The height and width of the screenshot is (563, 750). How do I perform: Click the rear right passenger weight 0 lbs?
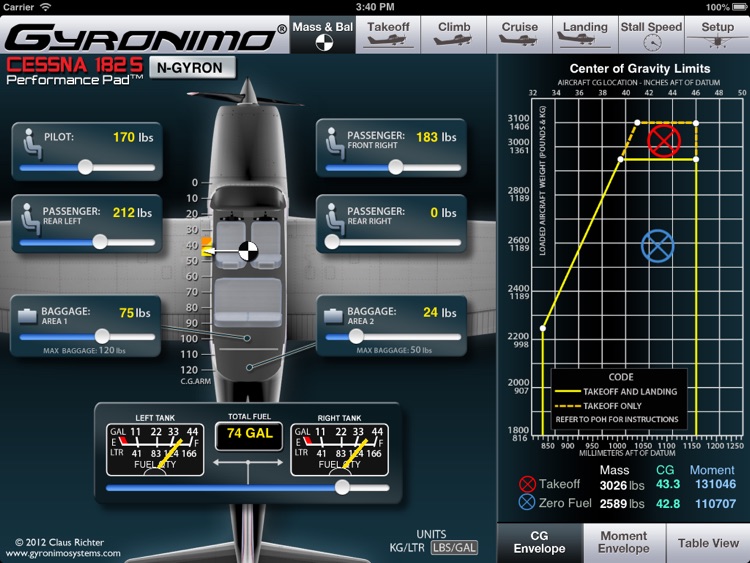443,212
